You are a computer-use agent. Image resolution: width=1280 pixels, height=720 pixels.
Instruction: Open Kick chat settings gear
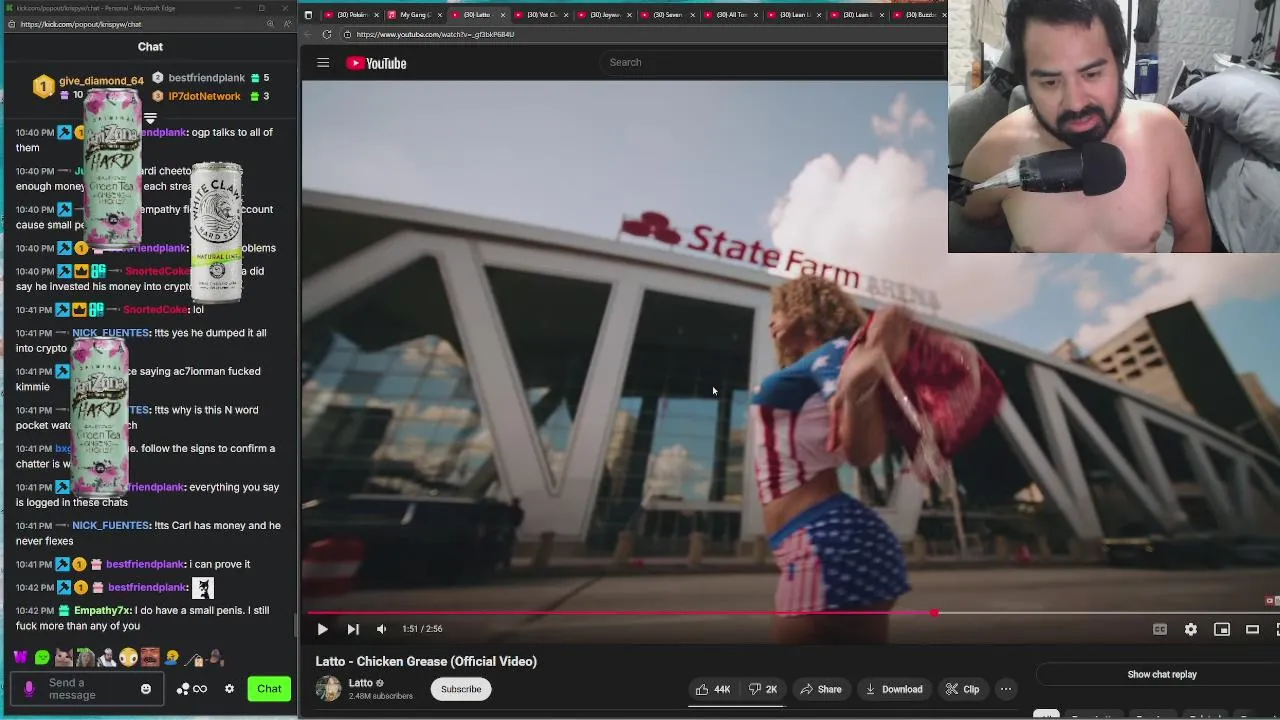[x=229, y=689]
